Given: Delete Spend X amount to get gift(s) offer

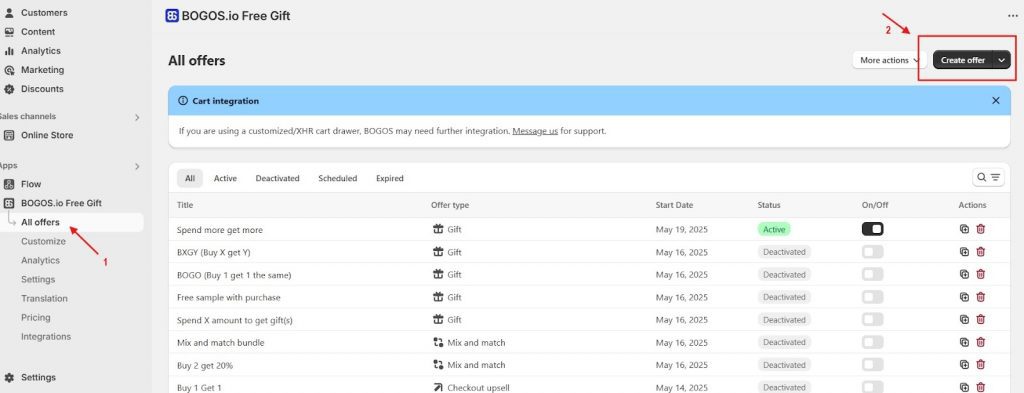Looking at the screenshot, I should pyautogui.click(x=980, y=320).
